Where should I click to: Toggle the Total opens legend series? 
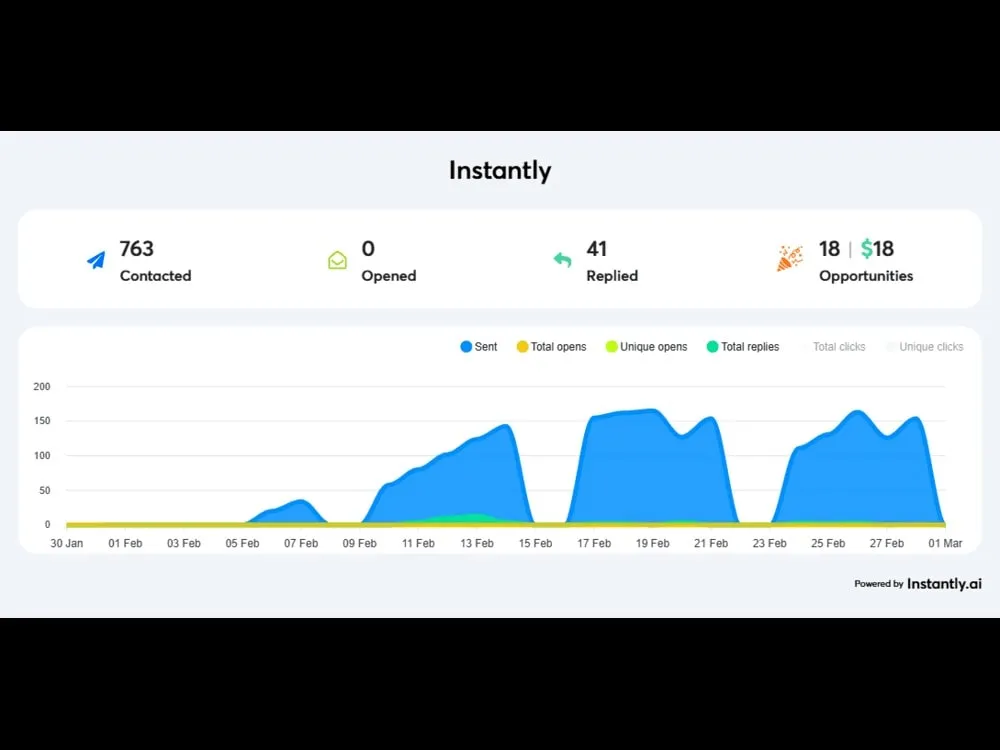coord(551,347)
